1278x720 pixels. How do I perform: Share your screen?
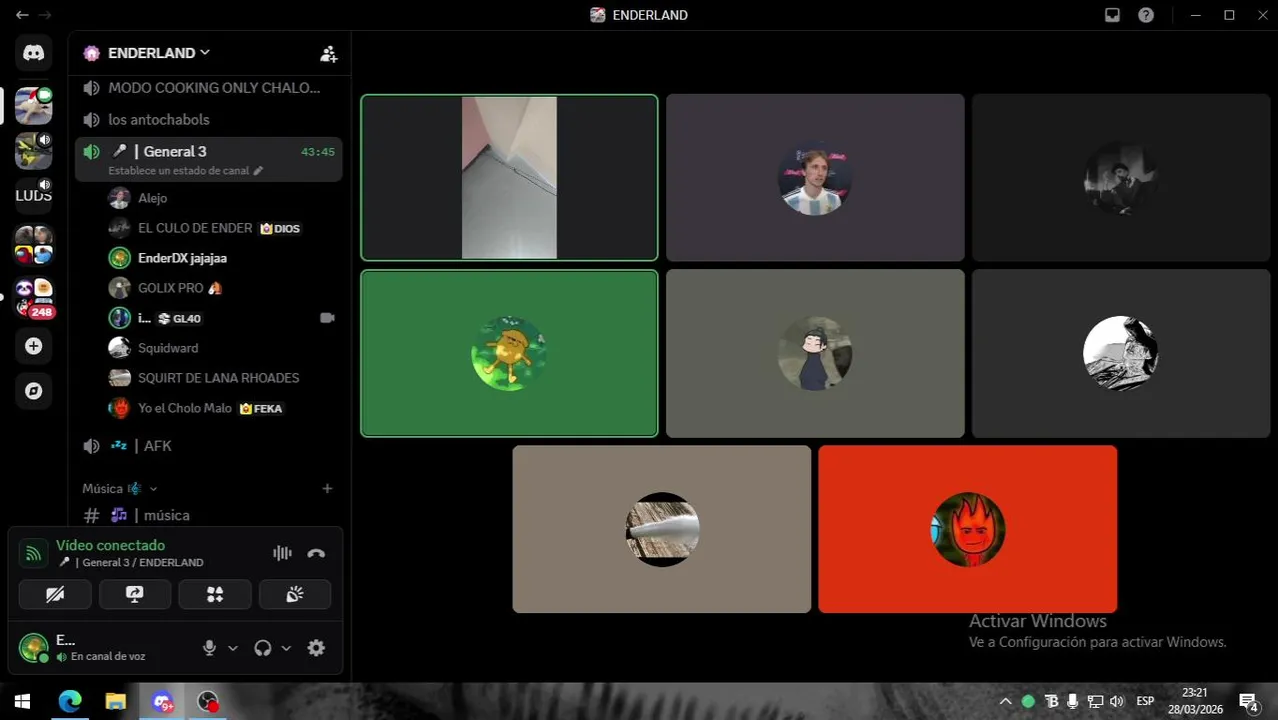(135, 594)
